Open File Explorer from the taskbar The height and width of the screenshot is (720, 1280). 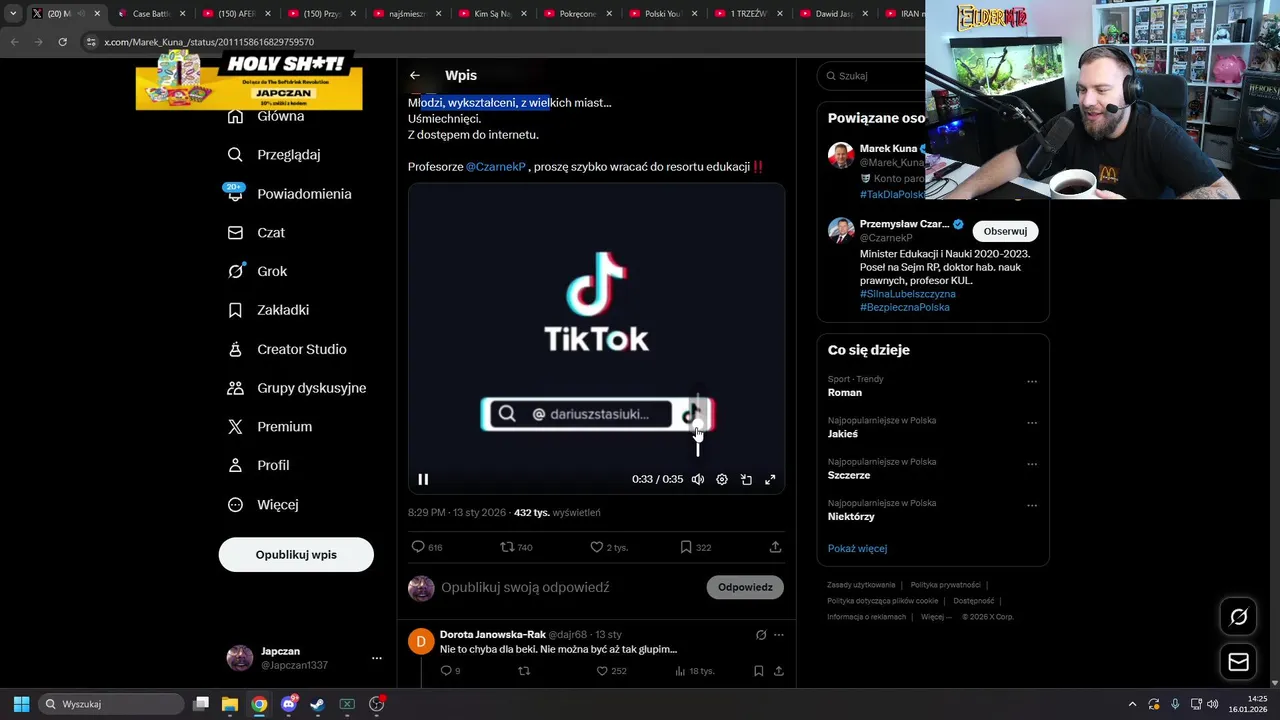coord(229,704)
